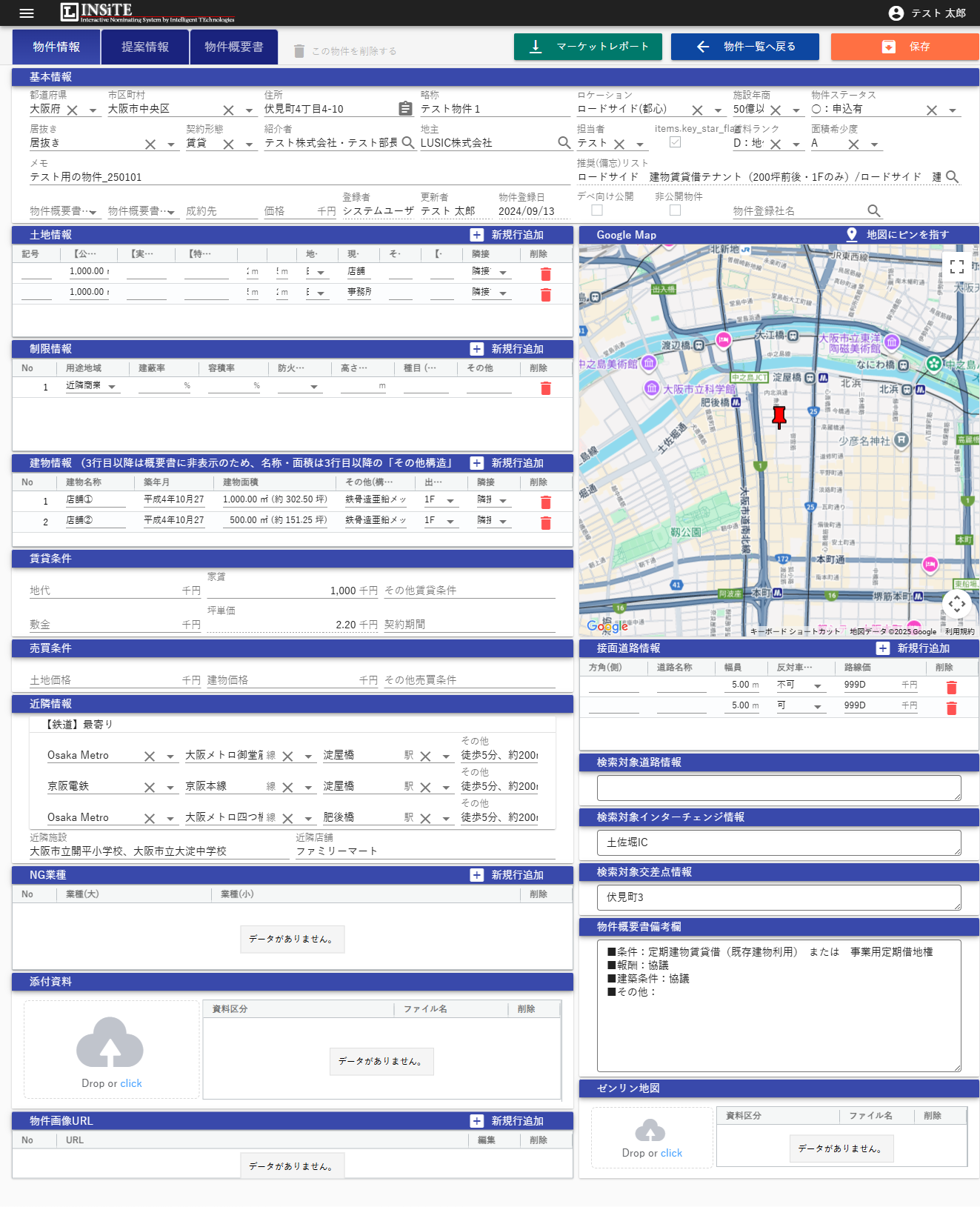980x1207 pixels.
Task: Click the 検索対象交差点情報 text field
Action: tap(779, 897)
